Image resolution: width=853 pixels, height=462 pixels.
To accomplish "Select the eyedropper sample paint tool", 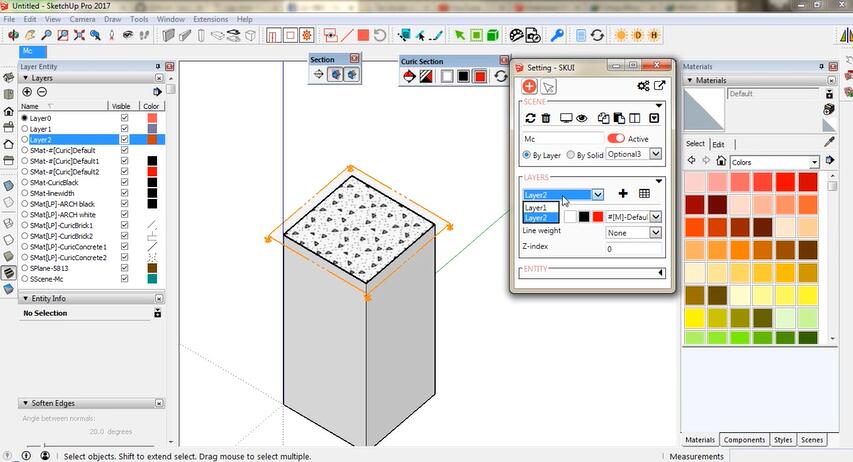I will coord(829,143).
